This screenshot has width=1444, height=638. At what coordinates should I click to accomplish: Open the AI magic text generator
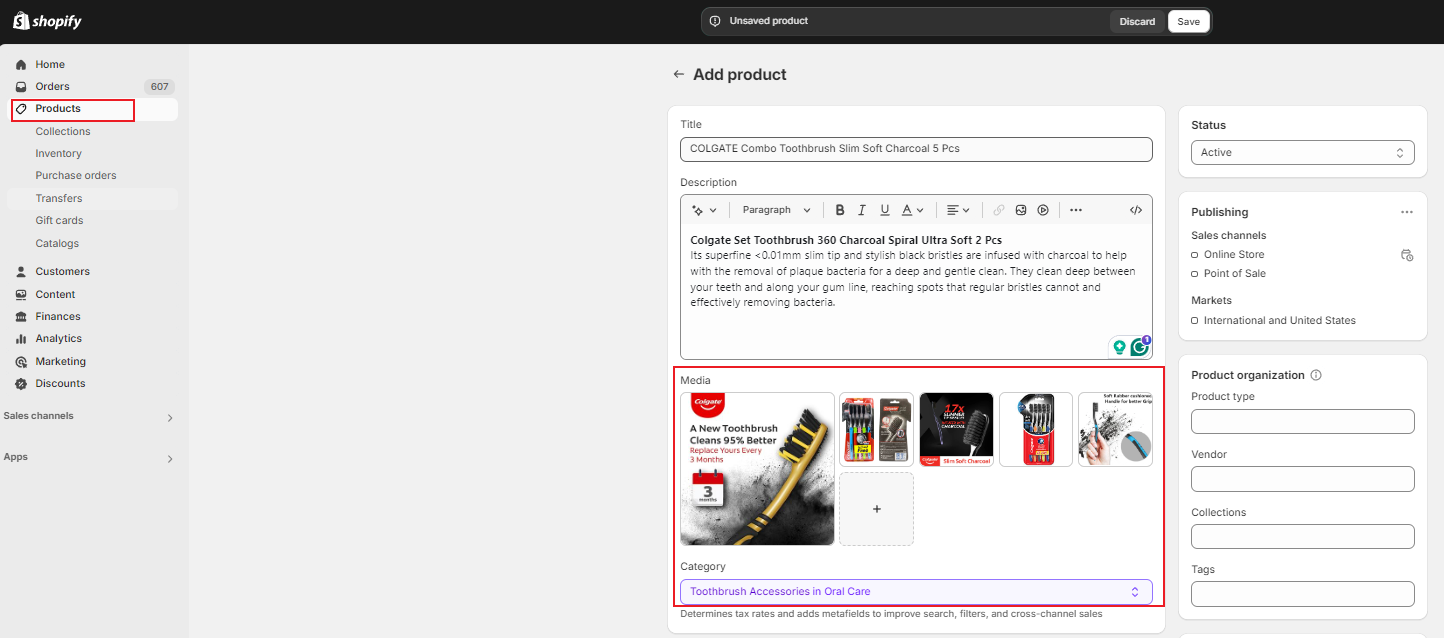pos(704,210)
